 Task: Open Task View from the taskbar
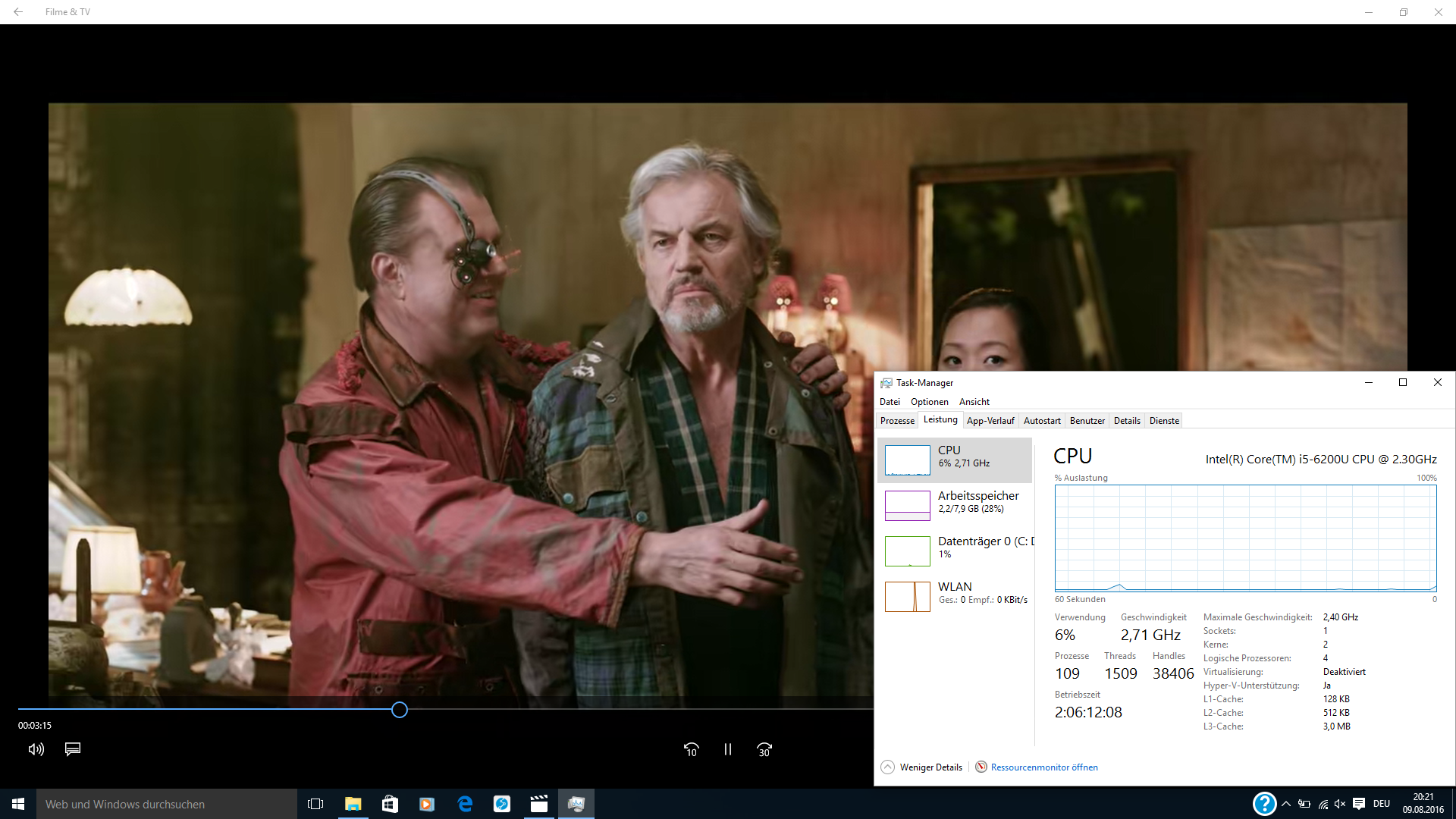(315, 804)
